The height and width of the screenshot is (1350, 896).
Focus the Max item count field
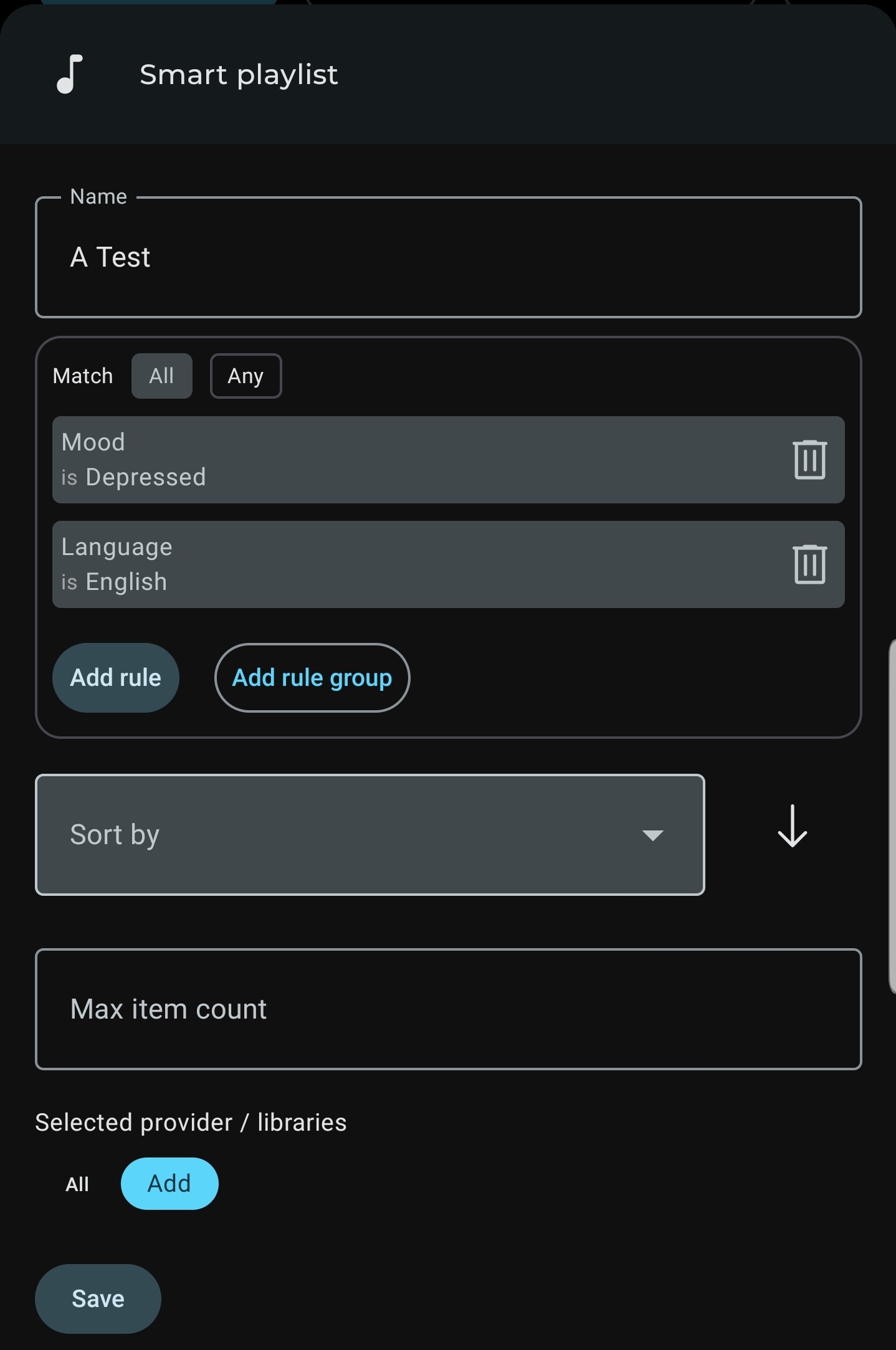pyautogui.click(x=449, y=1009)
